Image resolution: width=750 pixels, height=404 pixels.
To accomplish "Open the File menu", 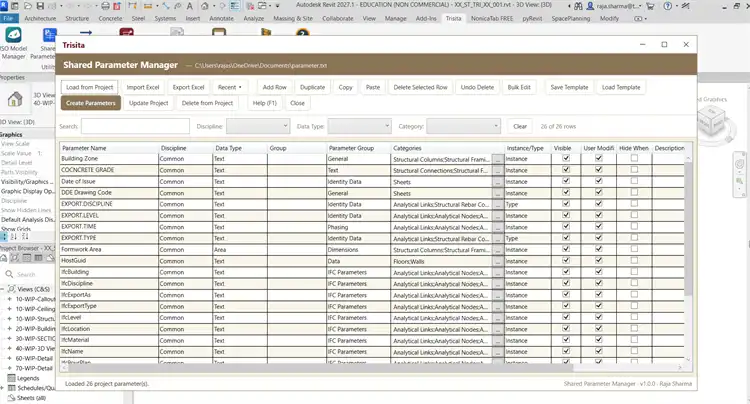I will (9, 18).
